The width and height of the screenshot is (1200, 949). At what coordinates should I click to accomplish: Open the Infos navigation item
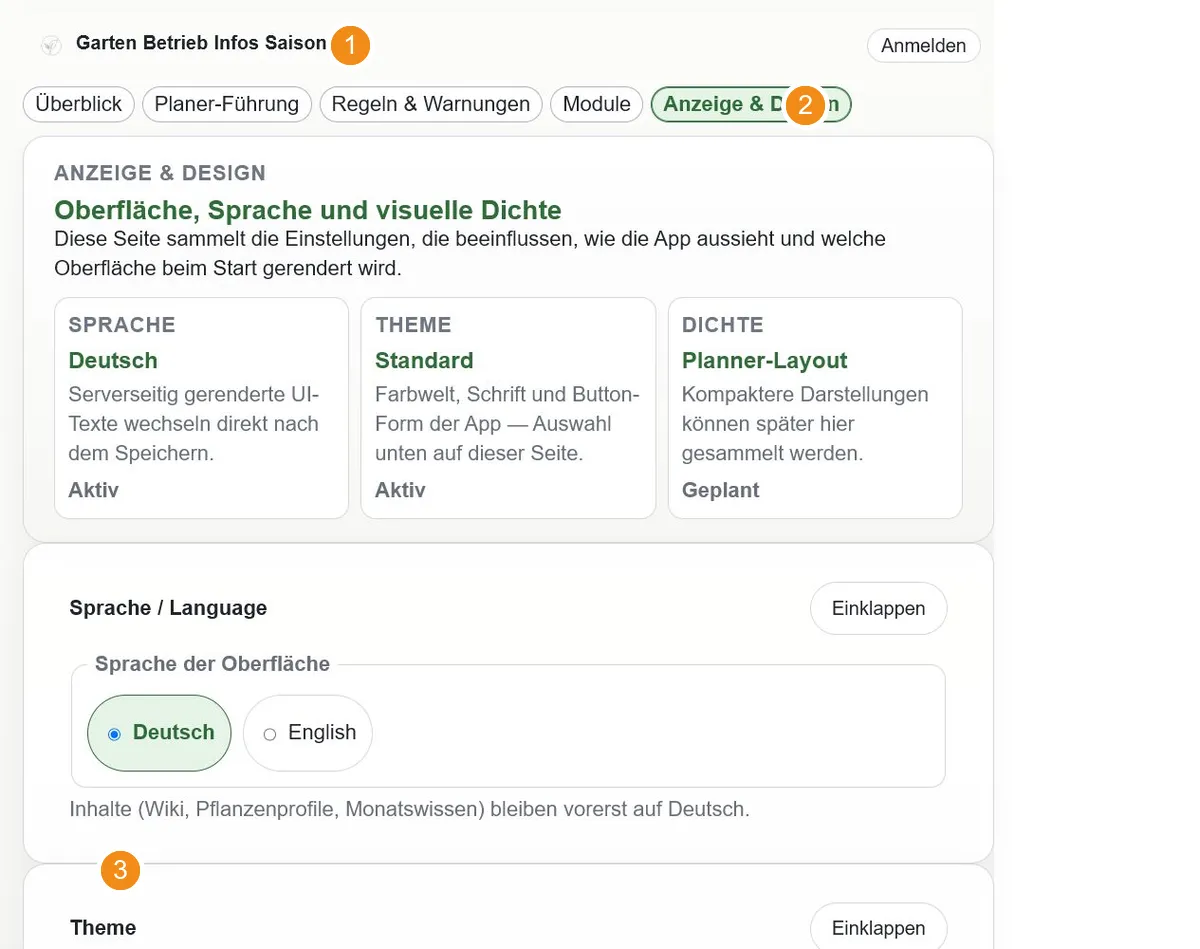236,43
